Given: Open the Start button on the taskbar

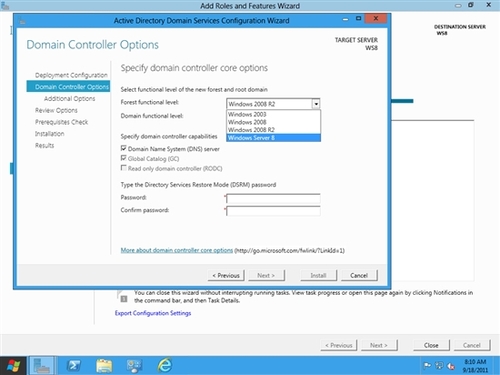Looking at the screenshot, I should tap(13, 366).
